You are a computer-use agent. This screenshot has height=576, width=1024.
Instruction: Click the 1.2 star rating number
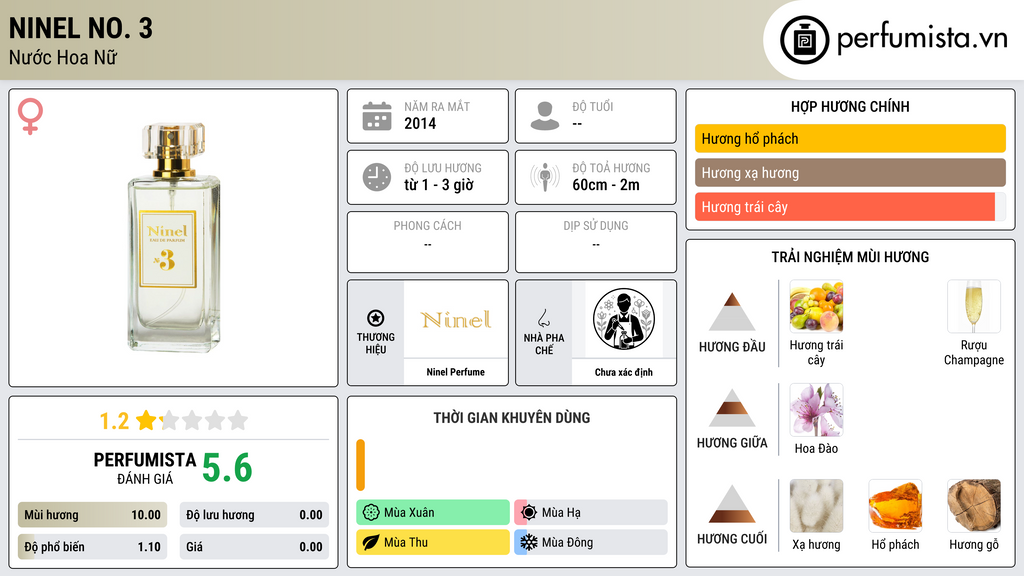coord(114,421)
